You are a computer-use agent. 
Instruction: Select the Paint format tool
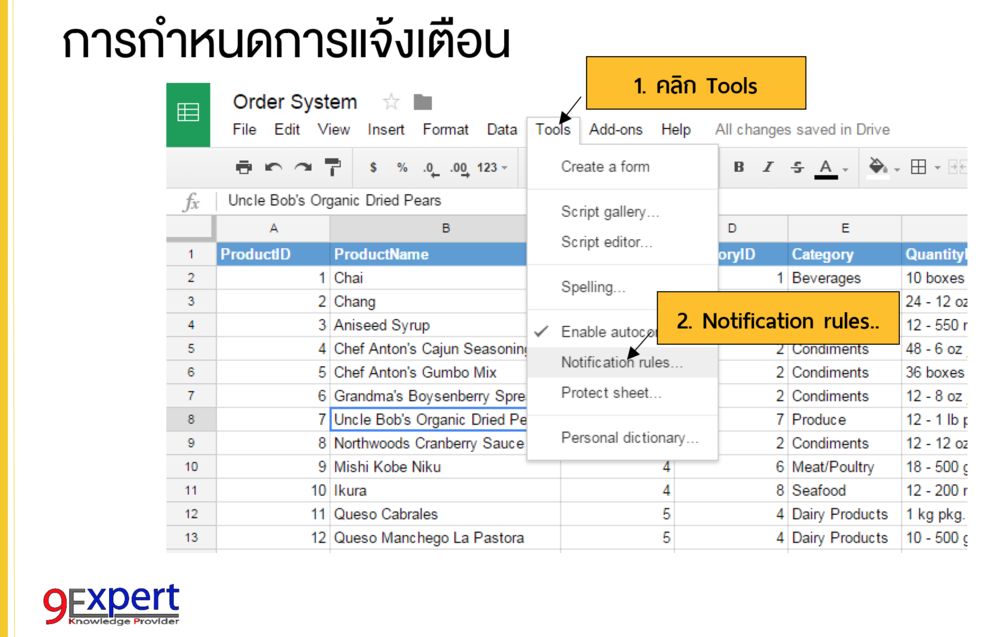(x=333, y=168)
